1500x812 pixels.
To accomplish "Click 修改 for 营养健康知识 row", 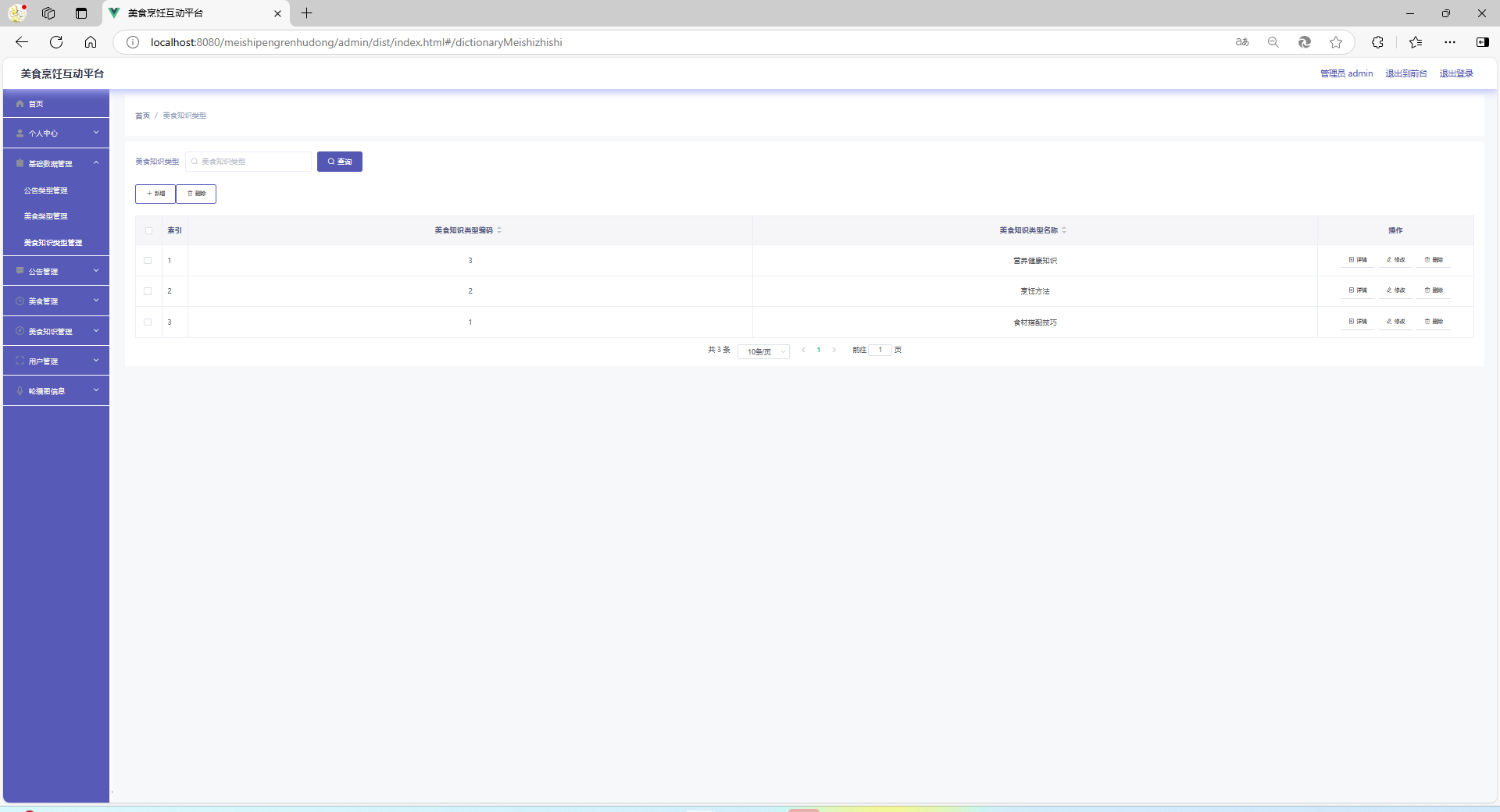I will [1396, 260].
